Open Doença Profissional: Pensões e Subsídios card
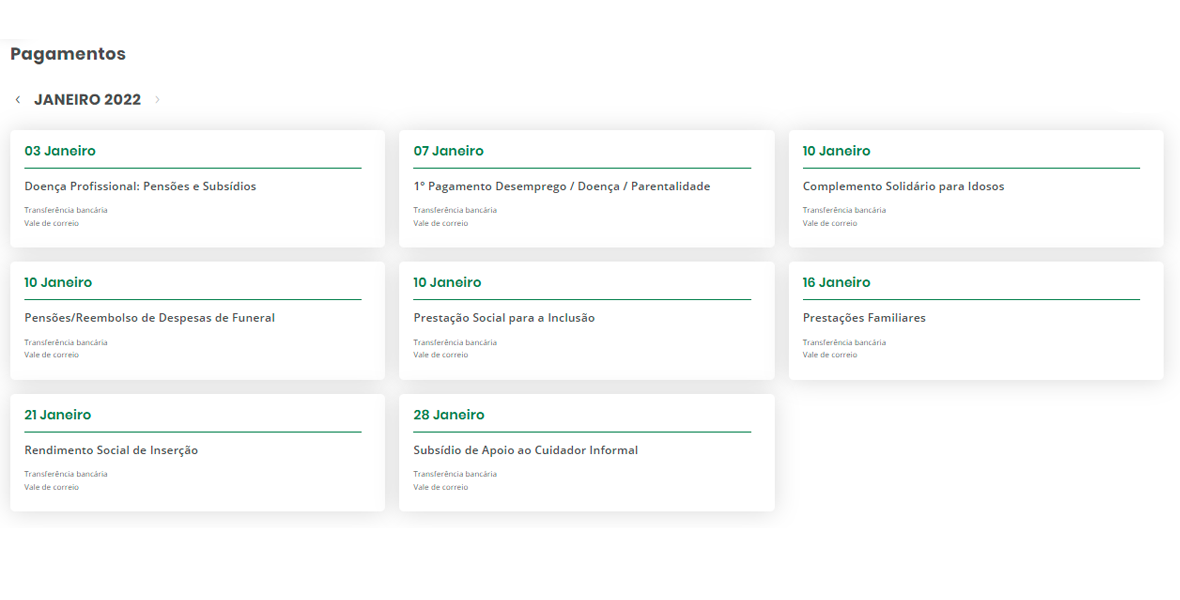The height and width of the screenshot is (600, 1180). (140, 186)
